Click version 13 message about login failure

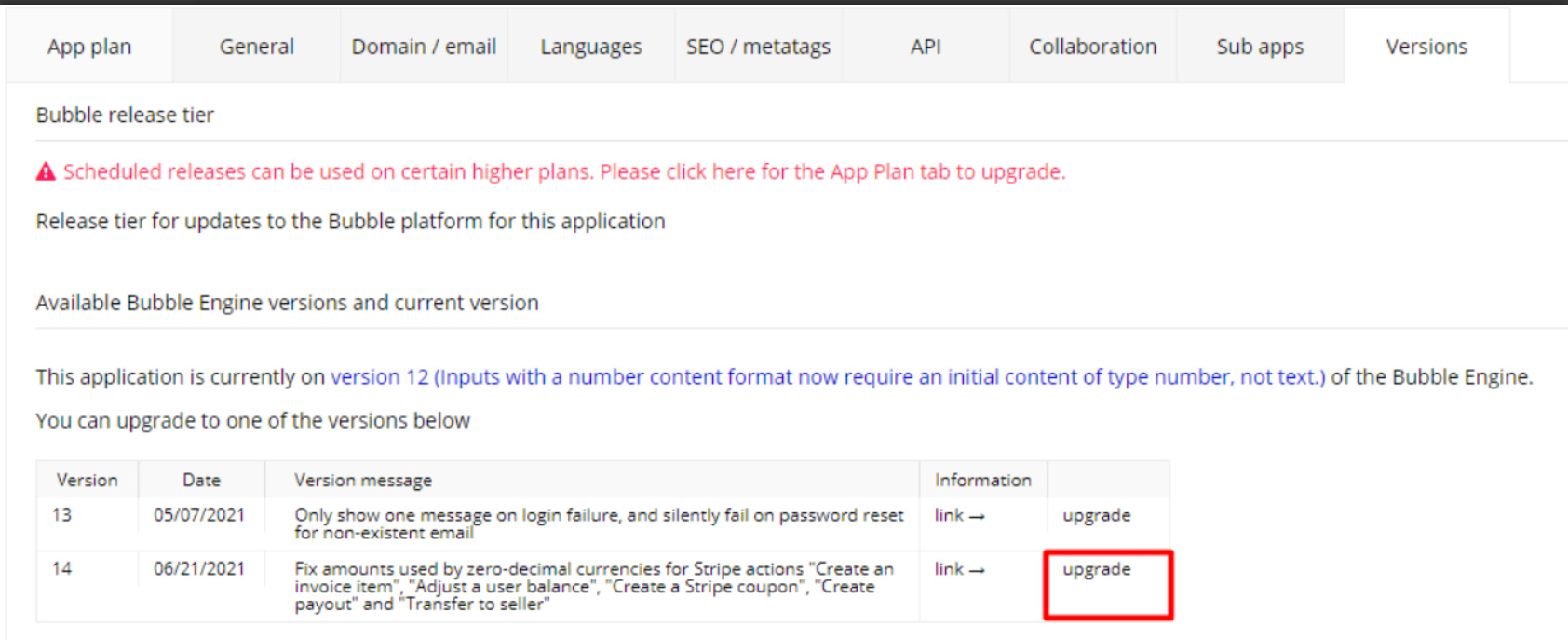[x=599, y=524]
